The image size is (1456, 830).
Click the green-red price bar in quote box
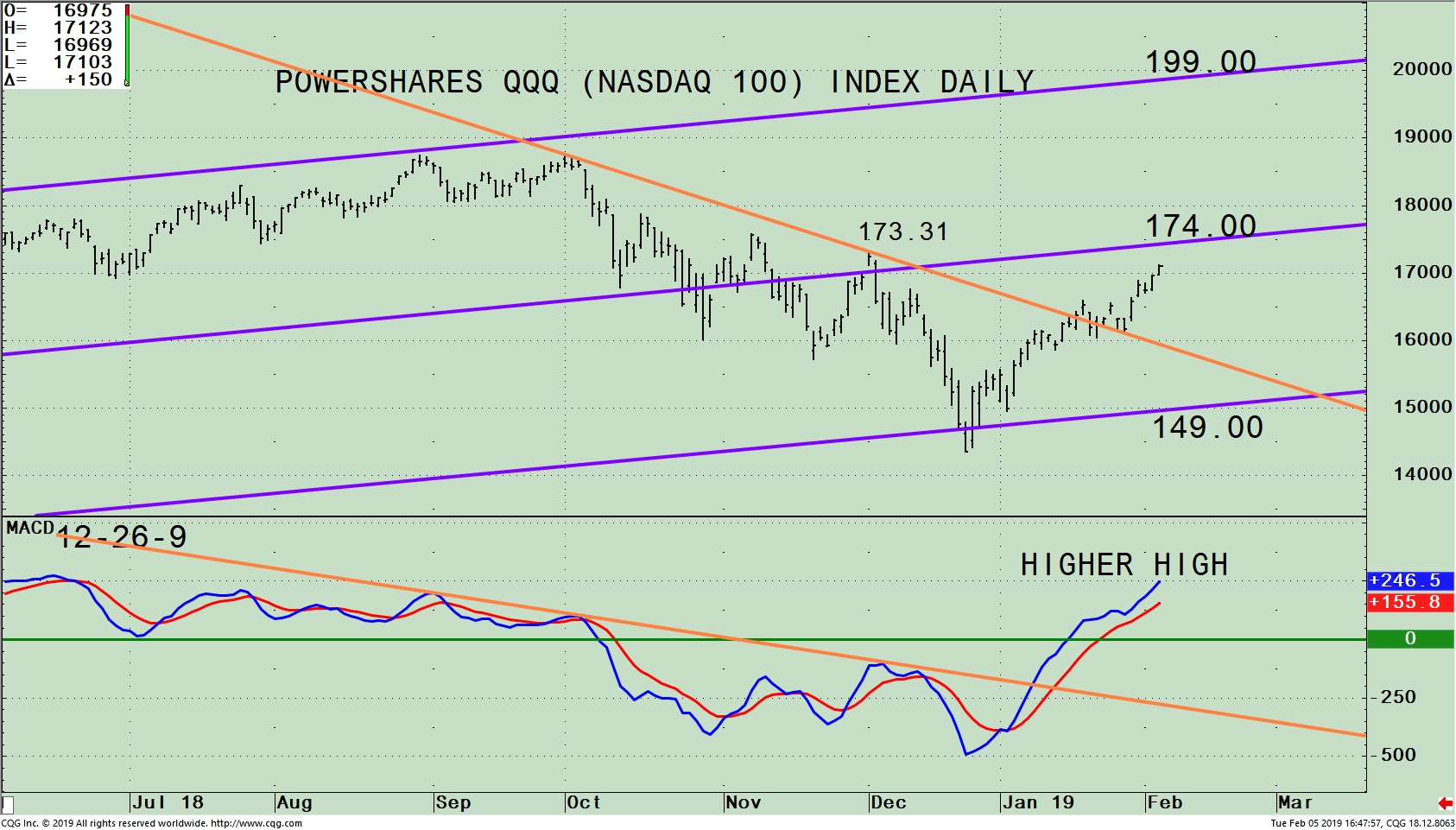coord(127,45)
